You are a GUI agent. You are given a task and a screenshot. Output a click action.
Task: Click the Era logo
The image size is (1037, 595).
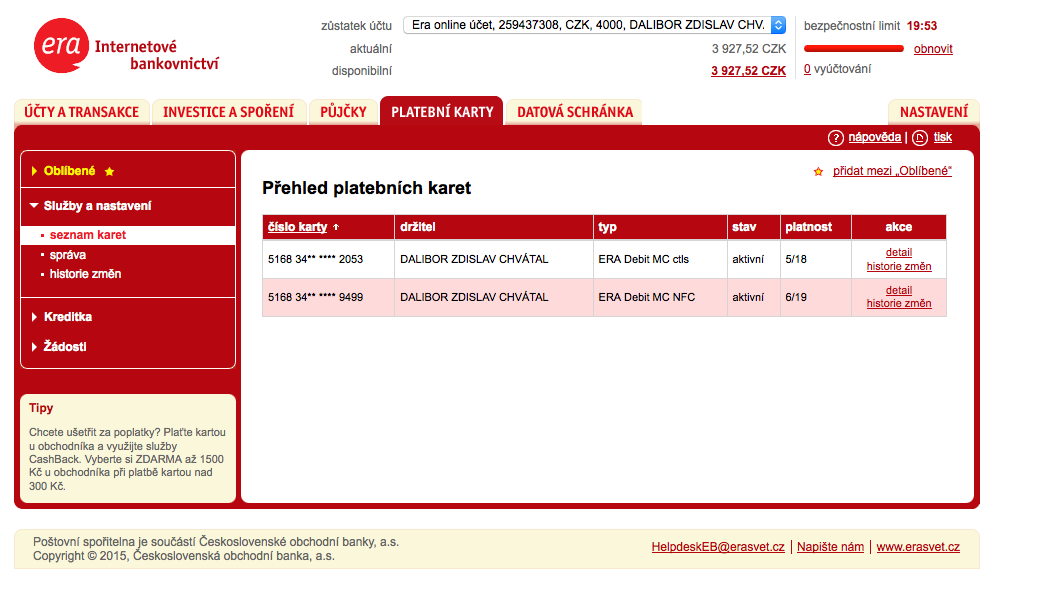(x=61, y=45)
